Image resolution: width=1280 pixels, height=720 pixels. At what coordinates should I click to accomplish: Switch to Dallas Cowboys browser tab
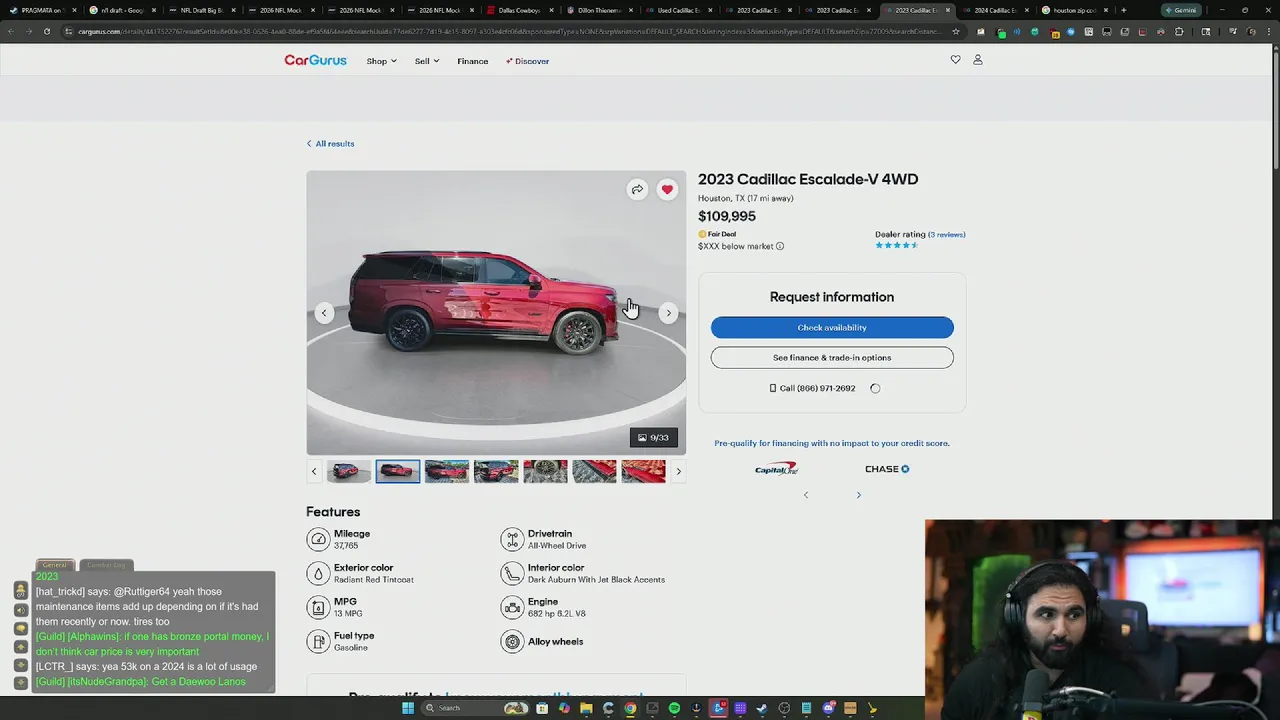tap(518, 10)
